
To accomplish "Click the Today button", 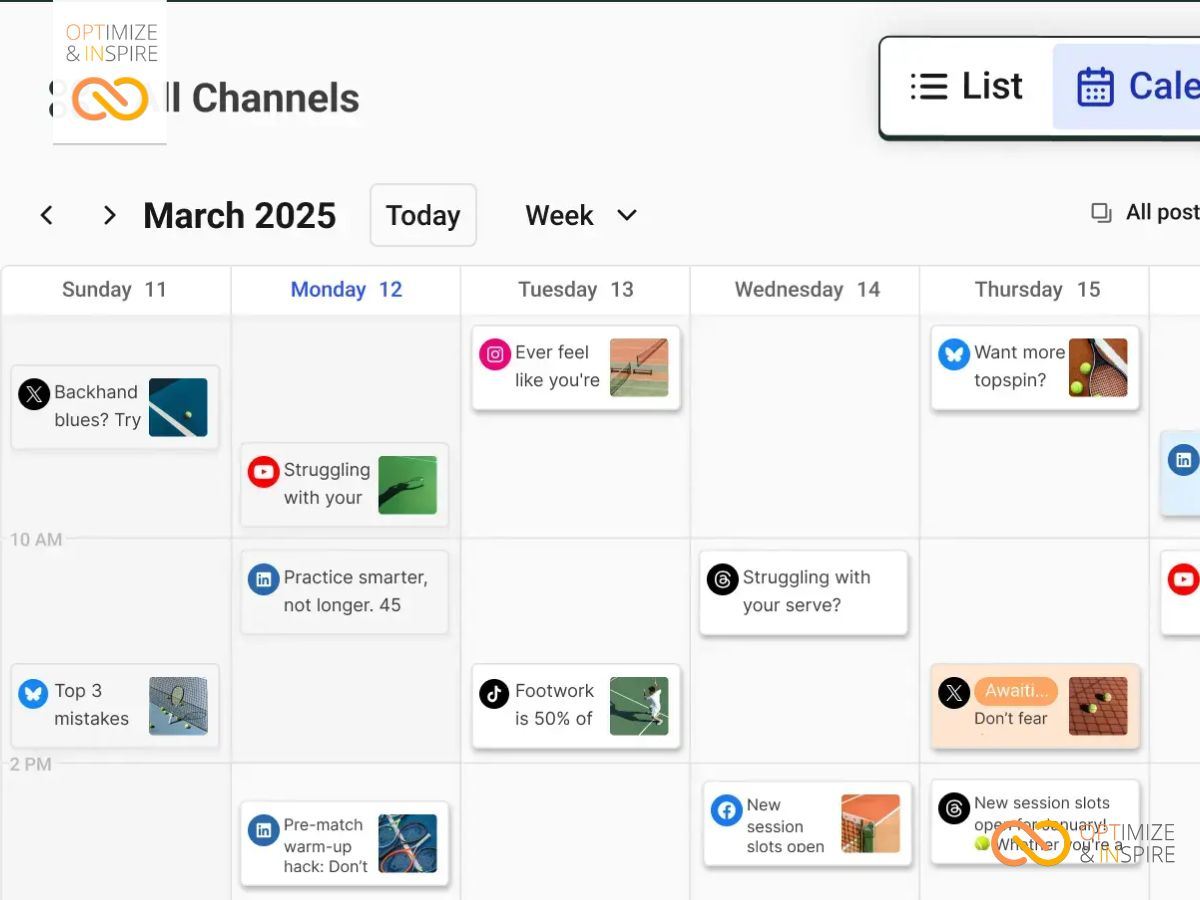I will coord(423,215).
